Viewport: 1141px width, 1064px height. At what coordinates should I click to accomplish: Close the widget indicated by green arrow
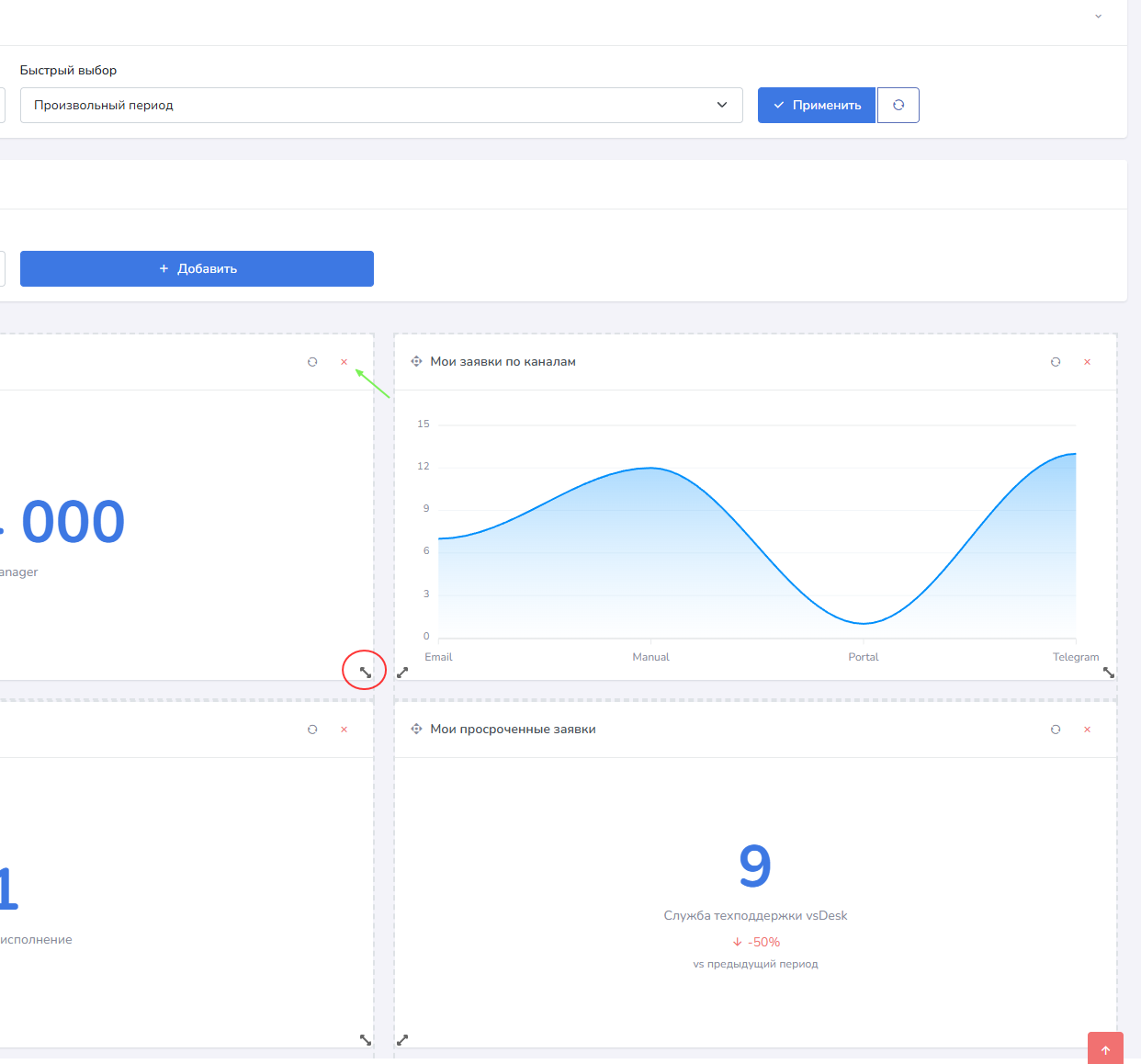click(345, 362)
